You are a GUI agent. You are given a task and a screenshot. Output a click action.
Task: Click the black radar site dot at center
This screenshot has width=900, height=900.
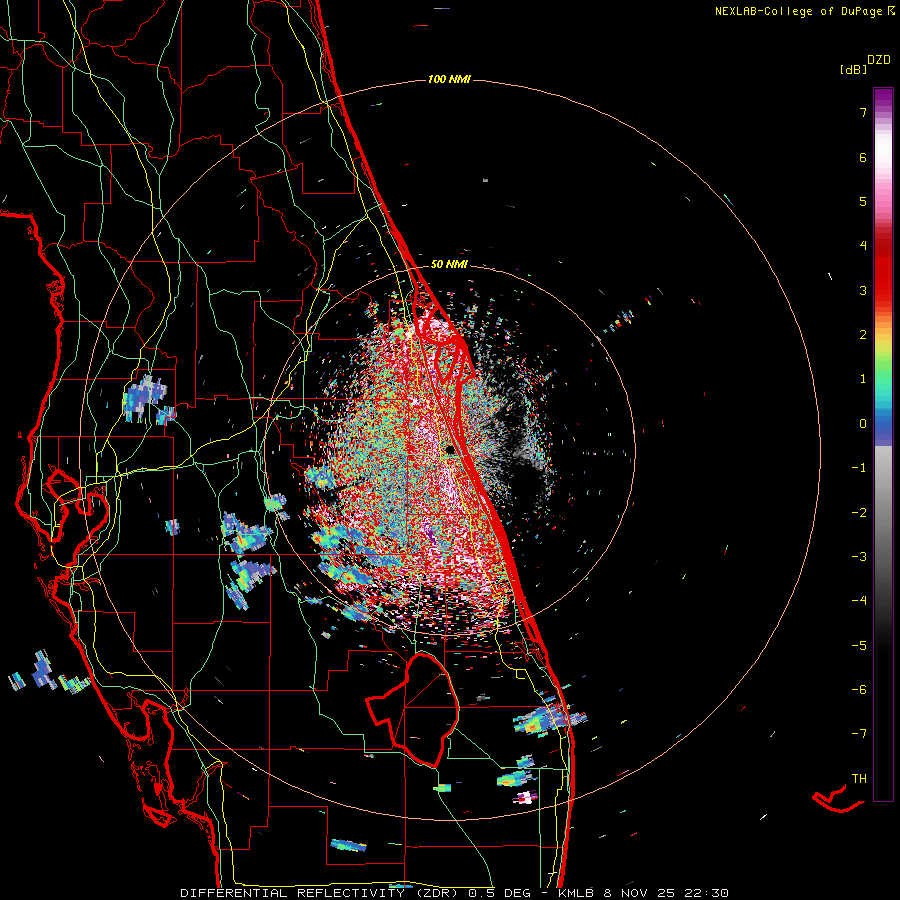click(x=451, y=449)
